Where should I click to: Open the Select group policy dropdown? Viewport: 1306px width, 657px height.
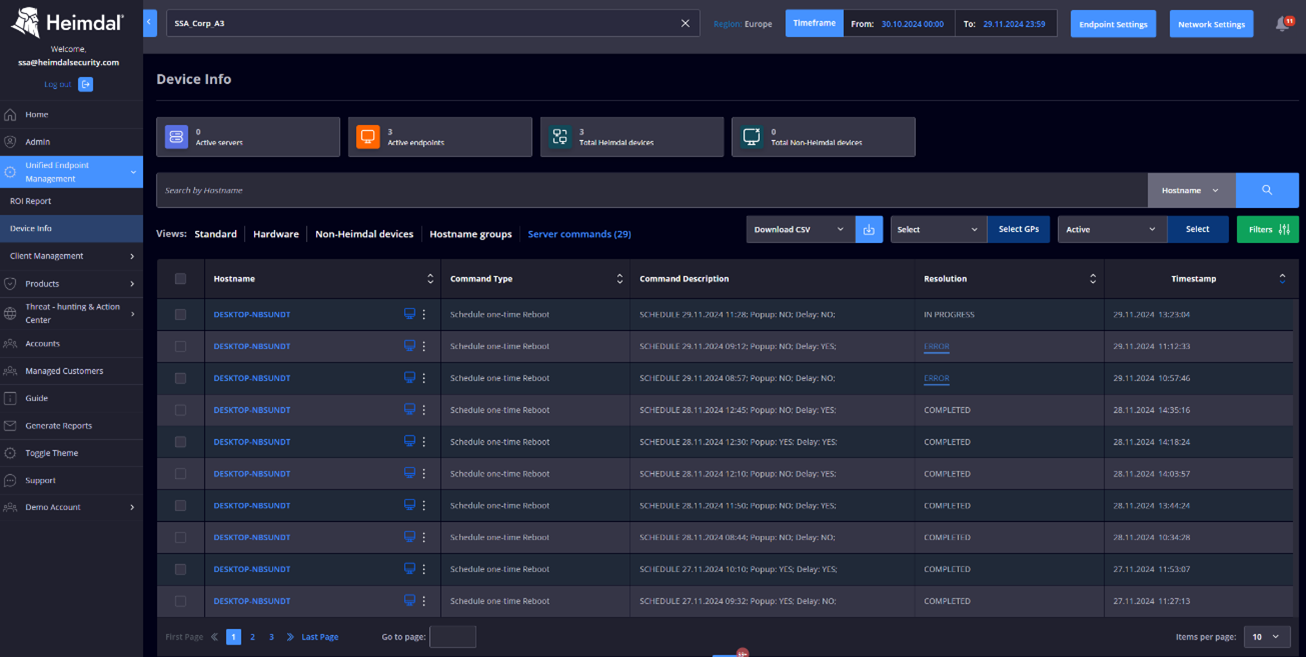[x=938, y=229]
